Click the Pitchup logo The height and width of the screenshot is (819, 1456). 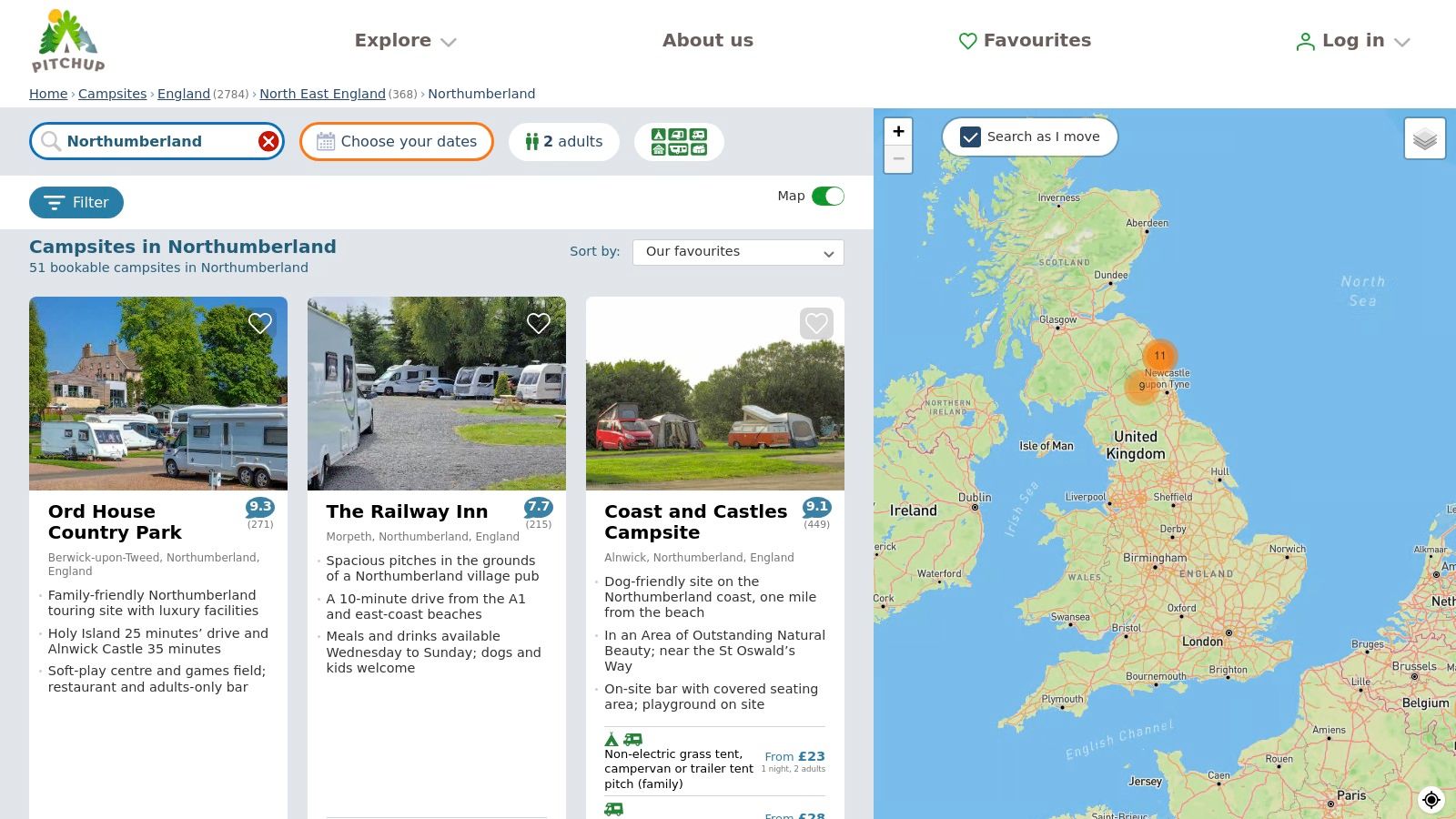(x=68, y=41)
